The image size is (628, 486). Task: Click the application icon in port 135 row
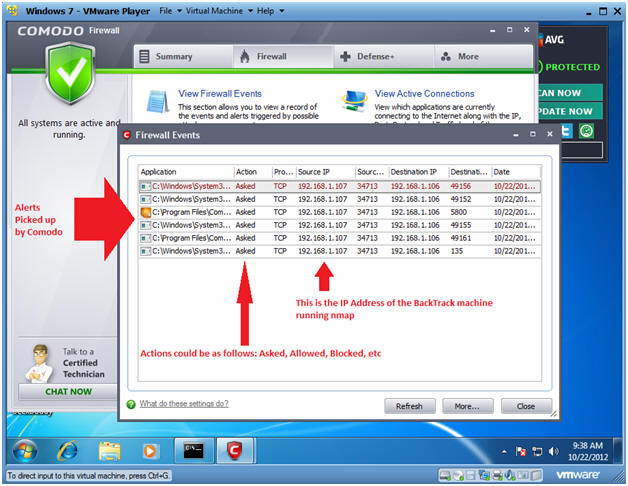[146, 251]
